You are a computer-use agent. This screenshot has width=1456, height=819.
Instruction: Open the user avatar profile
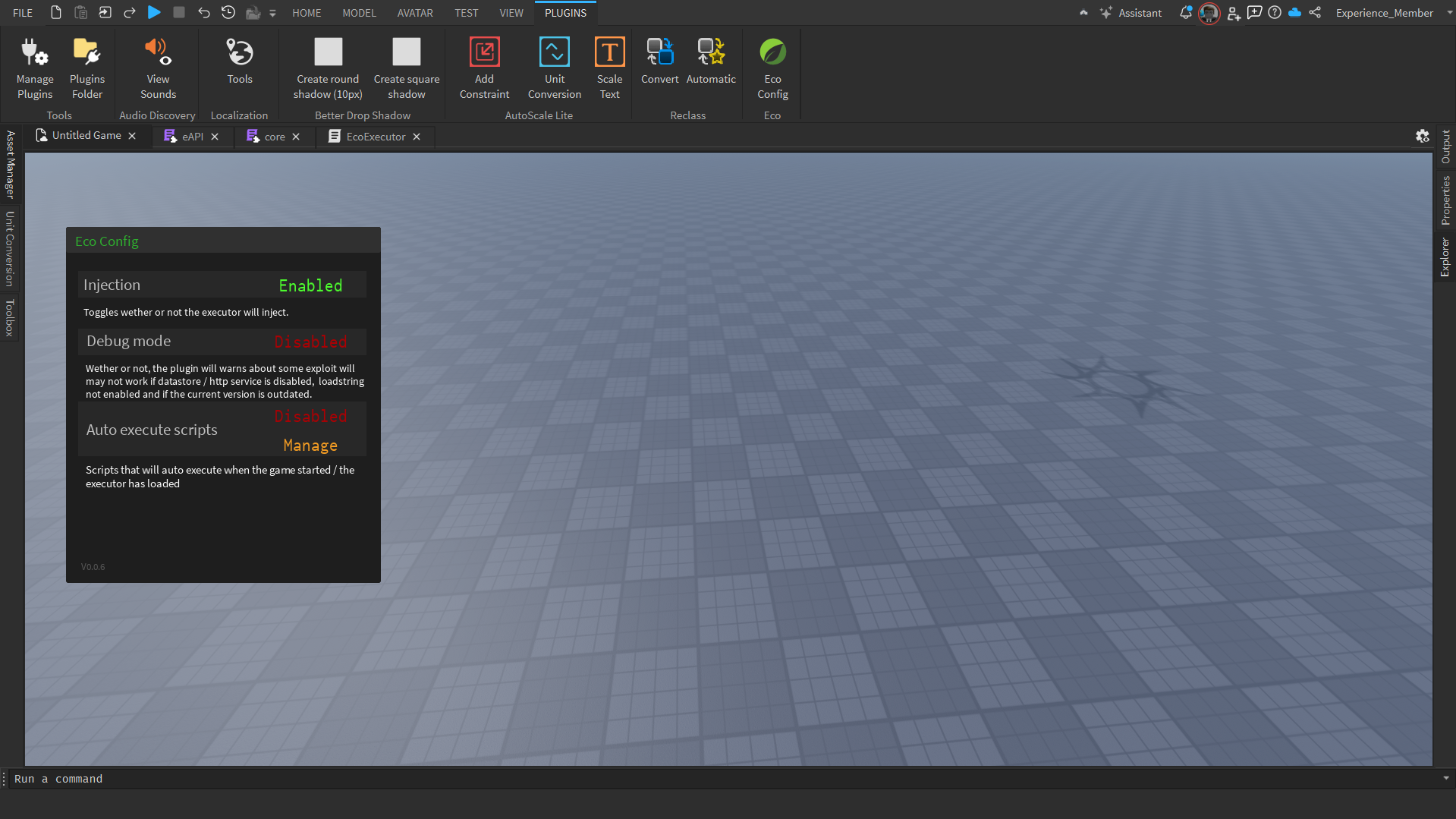click(1209, 13)
